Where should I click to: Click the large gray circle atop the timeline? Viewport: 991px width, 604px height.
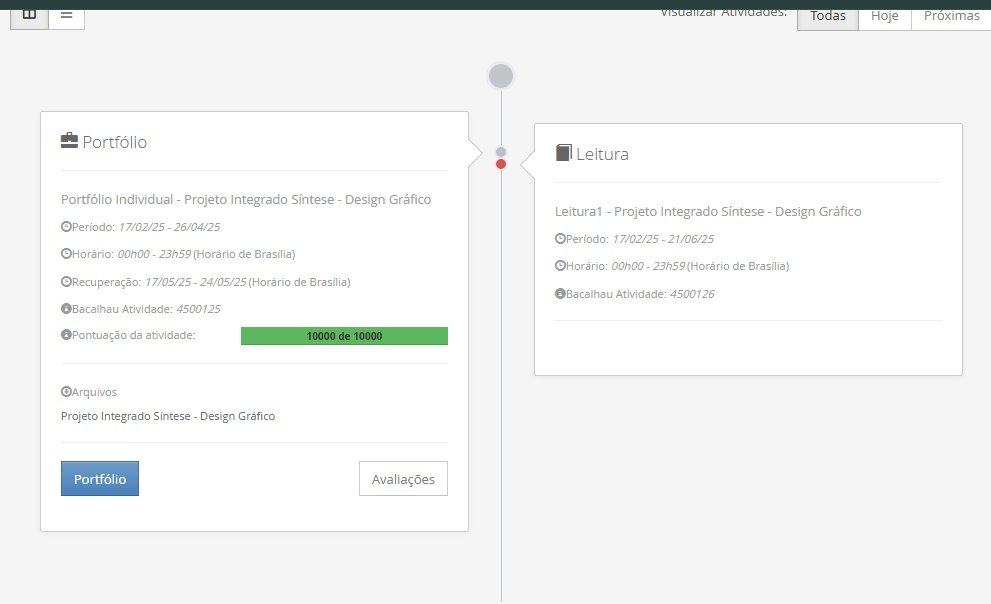[501, 76]
